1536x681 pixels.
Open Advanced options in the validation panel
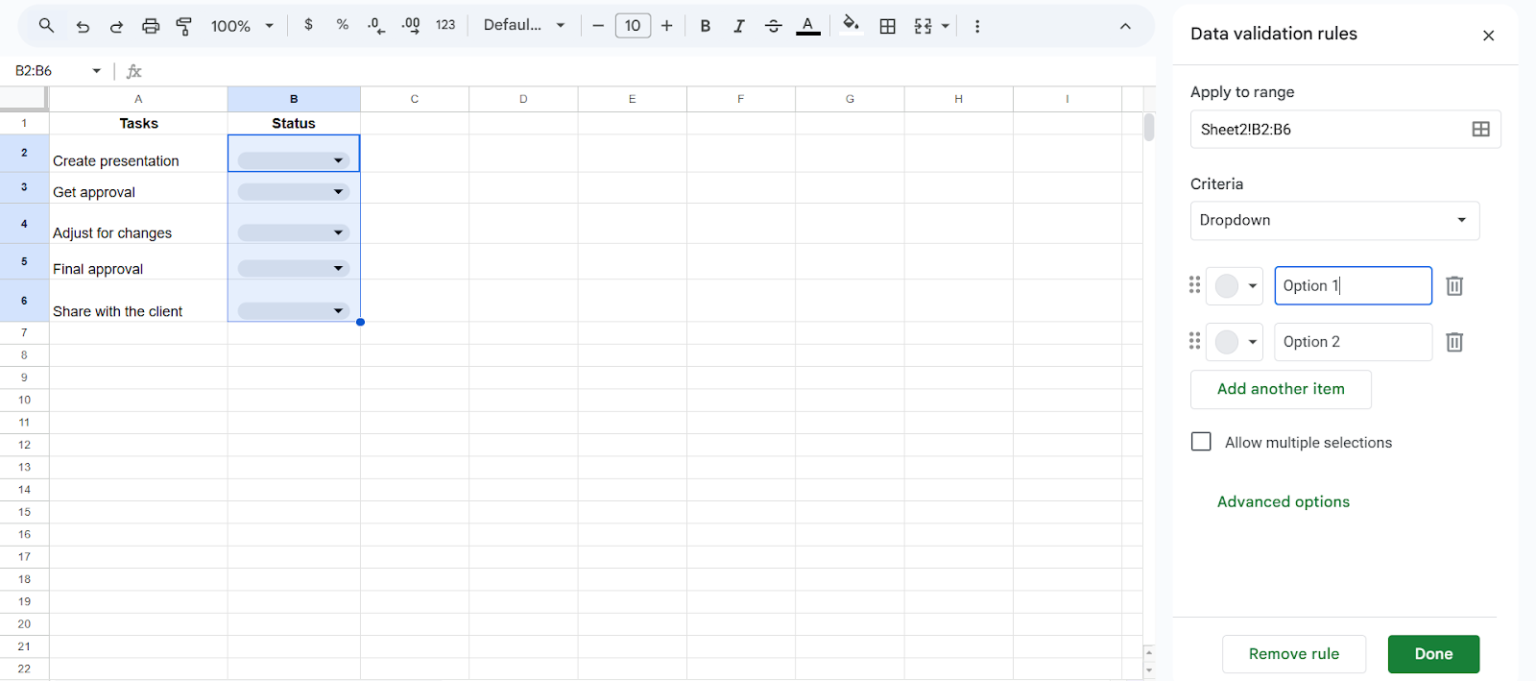1283,501
